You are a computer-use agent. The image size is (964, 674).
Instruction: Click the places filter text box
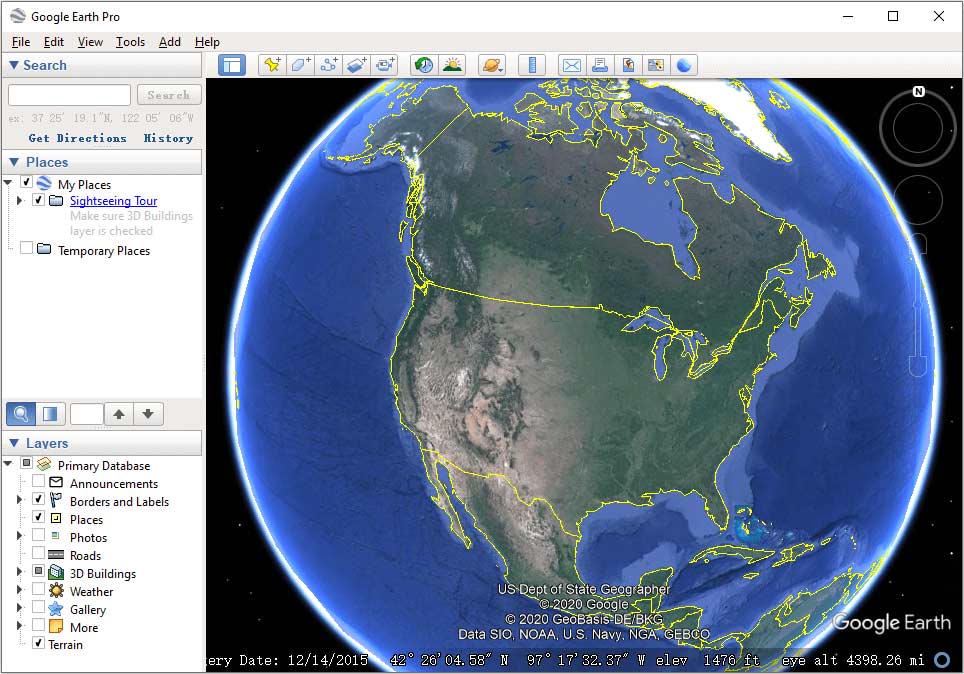pyautogui.click(x=87, y=414)
